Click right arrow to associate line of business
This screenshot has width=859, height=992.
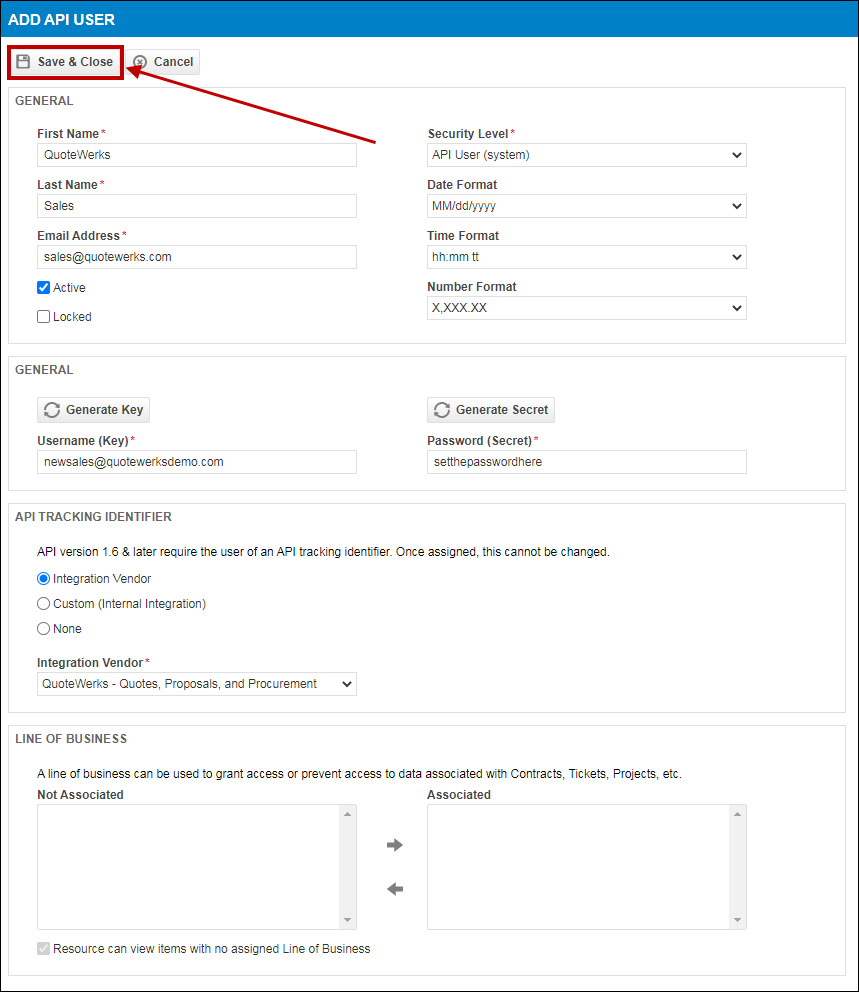(x=395, y=845)
